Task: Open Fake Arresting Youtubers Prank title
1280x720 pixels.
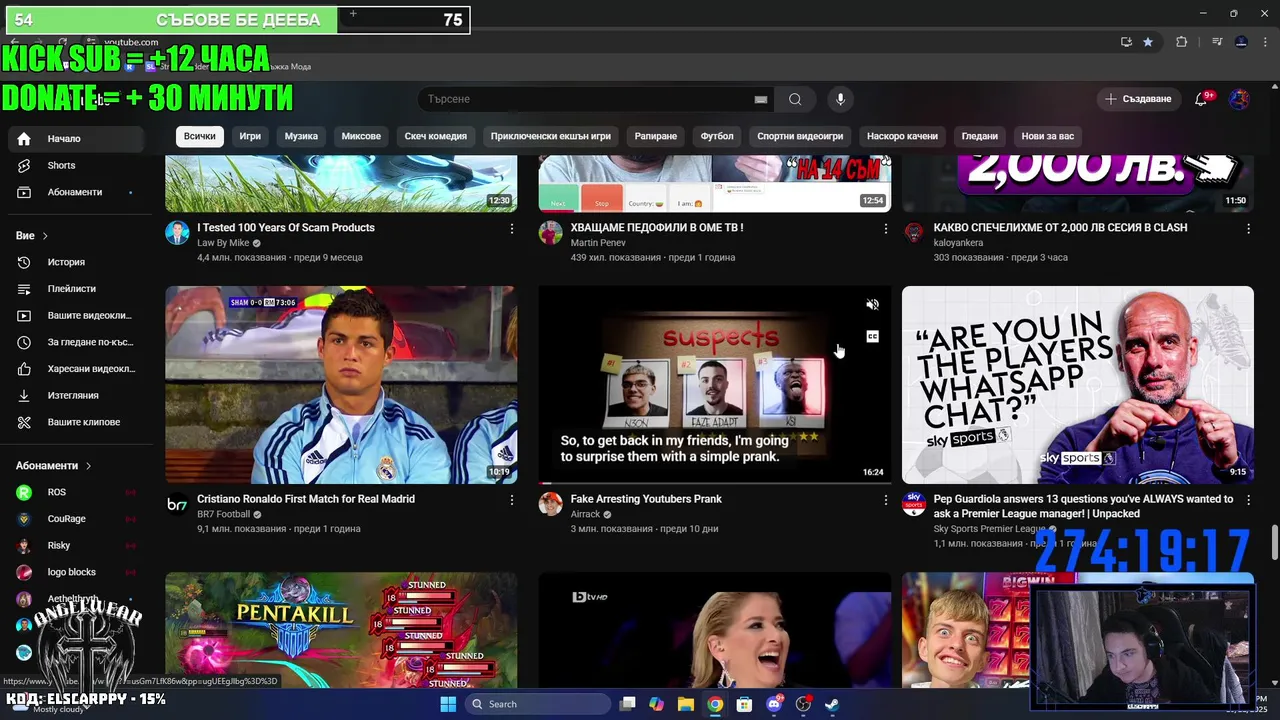Action: coord(646,499)
